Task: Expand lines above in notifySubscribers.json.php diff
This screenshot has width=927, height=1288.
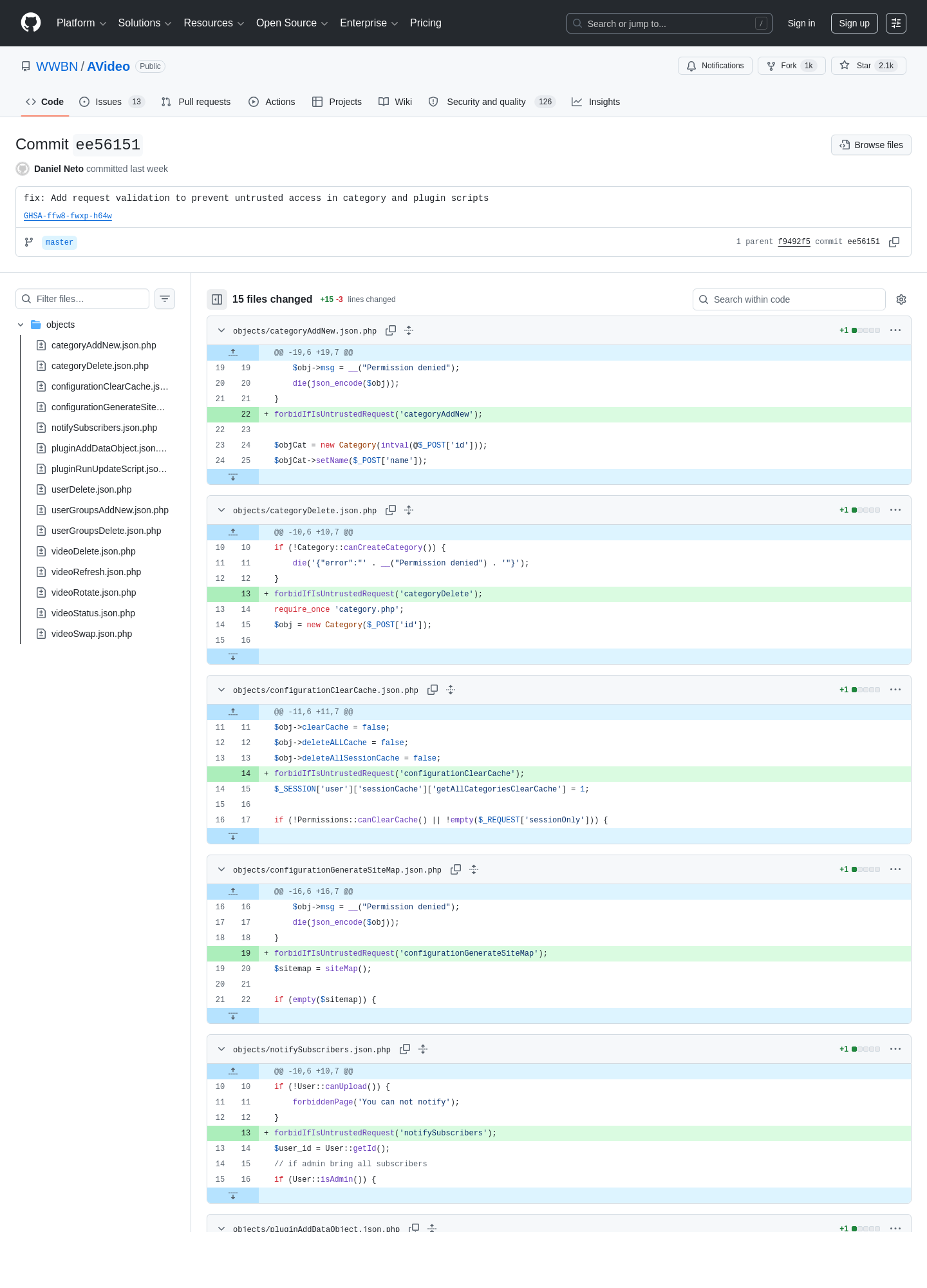Action: 233,1071
